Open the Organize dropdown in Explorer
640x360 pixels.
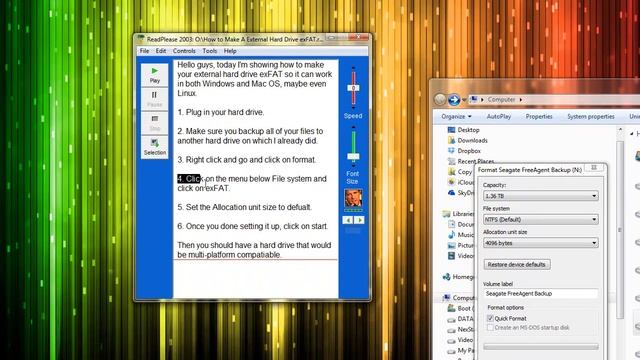point(456,116)
